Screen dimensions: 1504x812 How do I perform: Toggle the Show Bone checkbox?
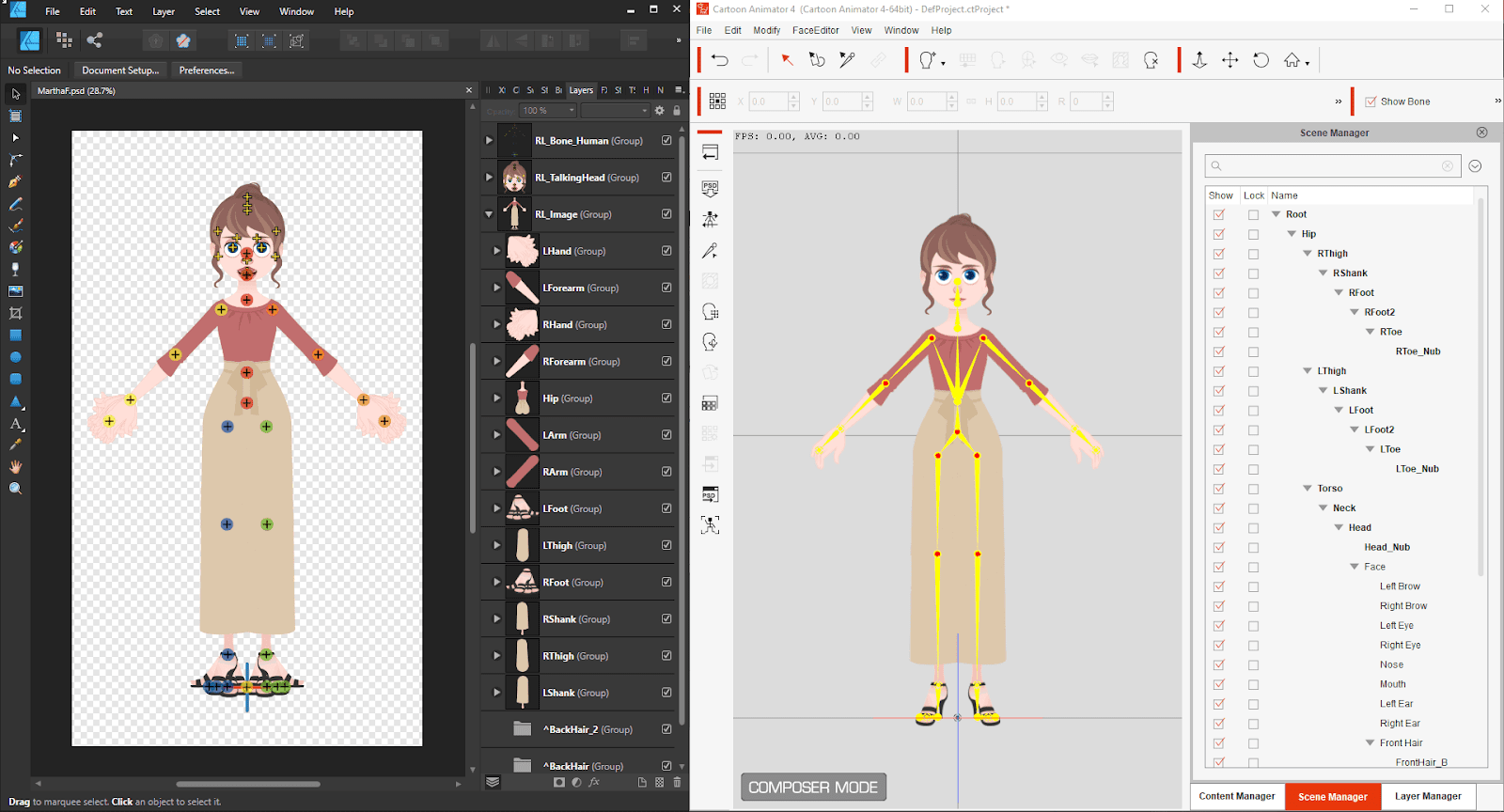coord(1371,101)
